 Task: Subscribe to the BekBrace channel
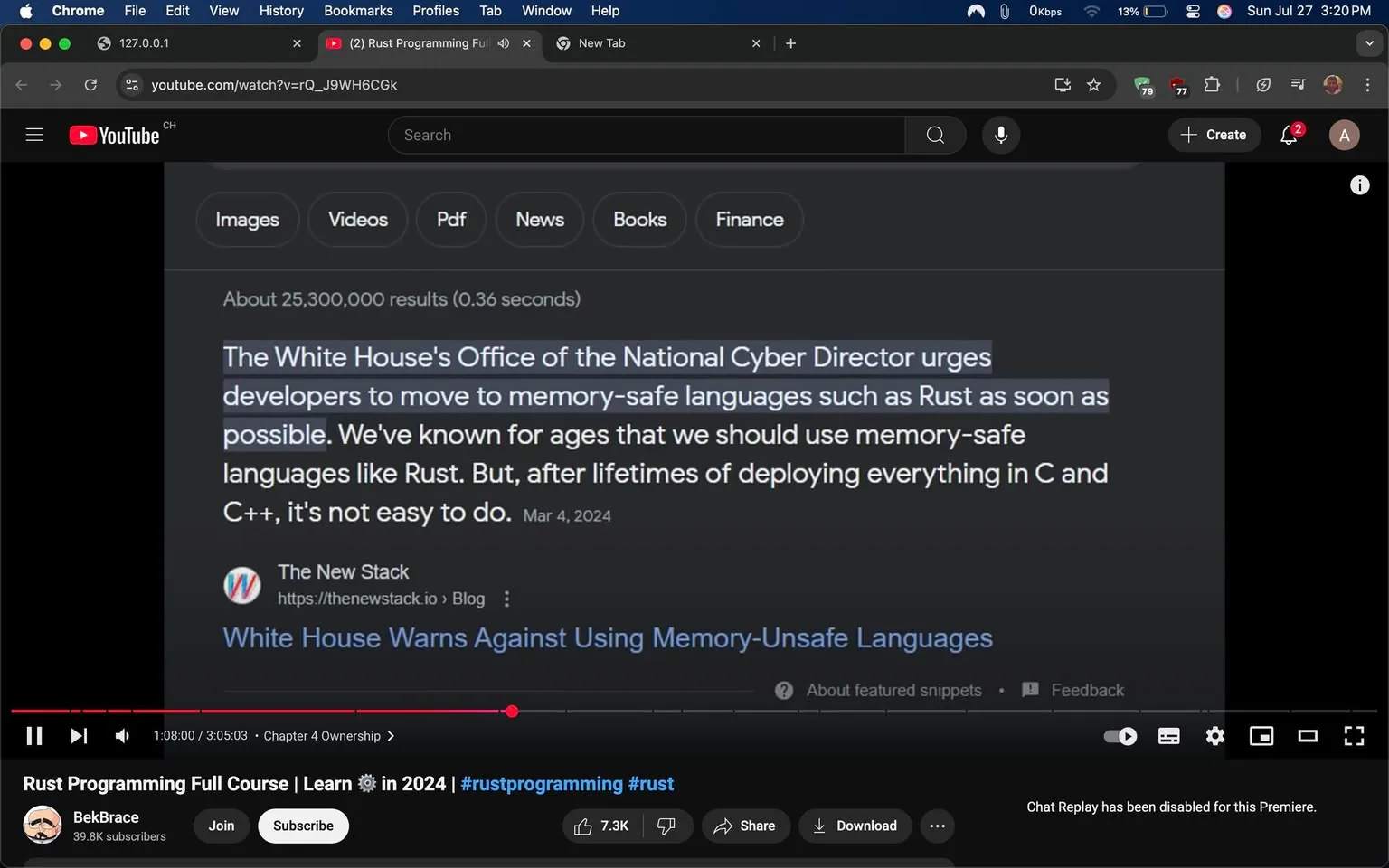303,826
